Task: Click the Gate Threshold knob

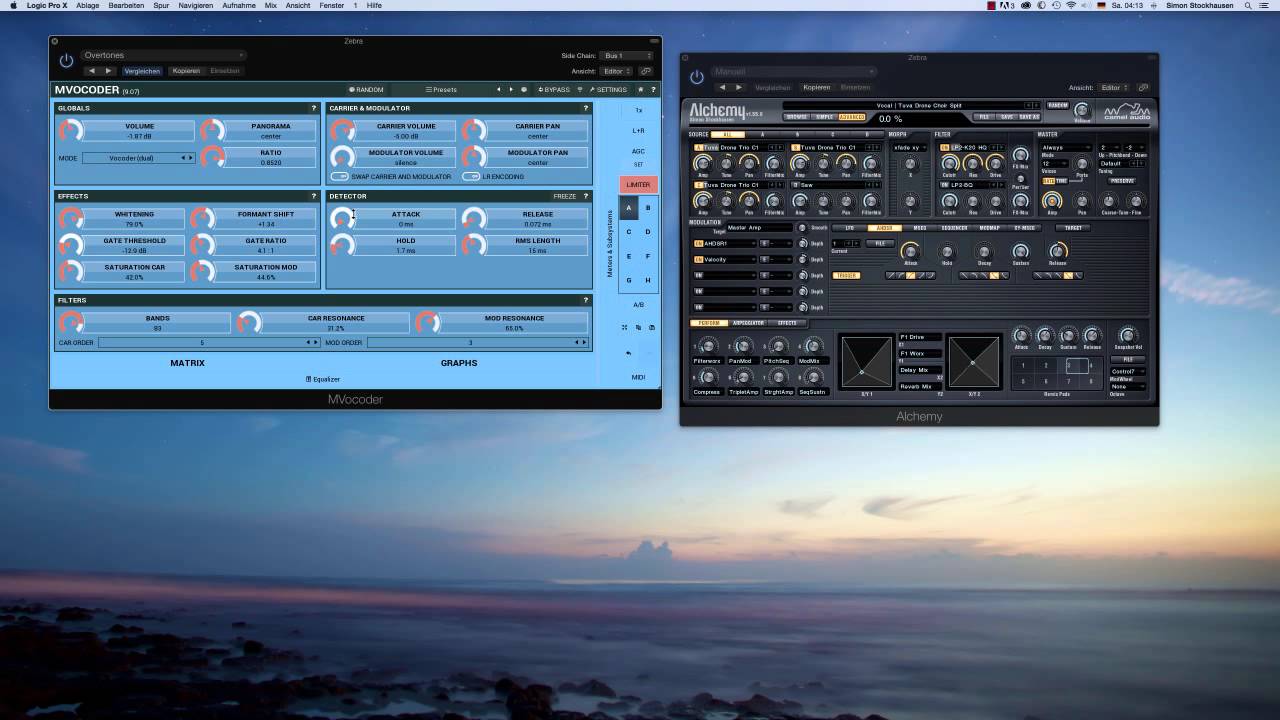Action: [x=70, y=245]
